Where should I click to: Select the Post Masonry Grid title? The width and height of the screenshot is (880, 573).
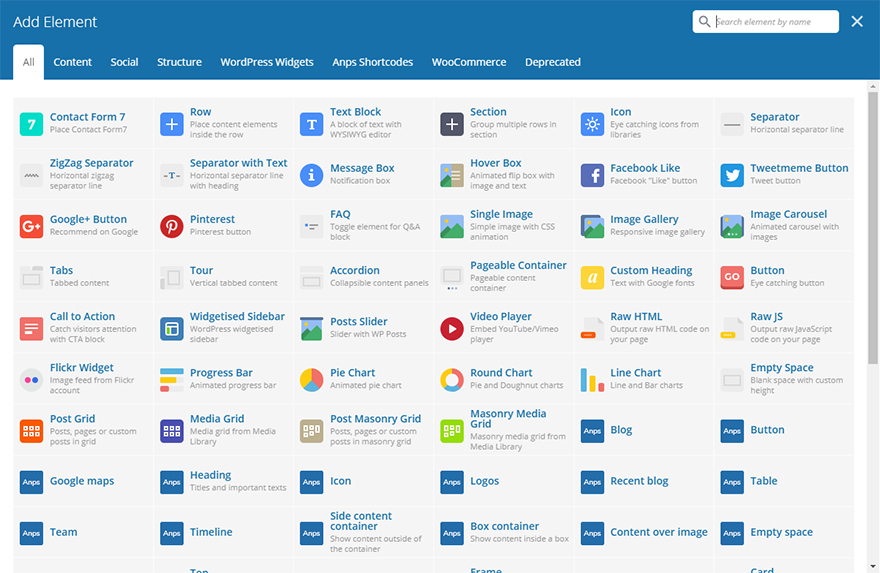point(375,418)
